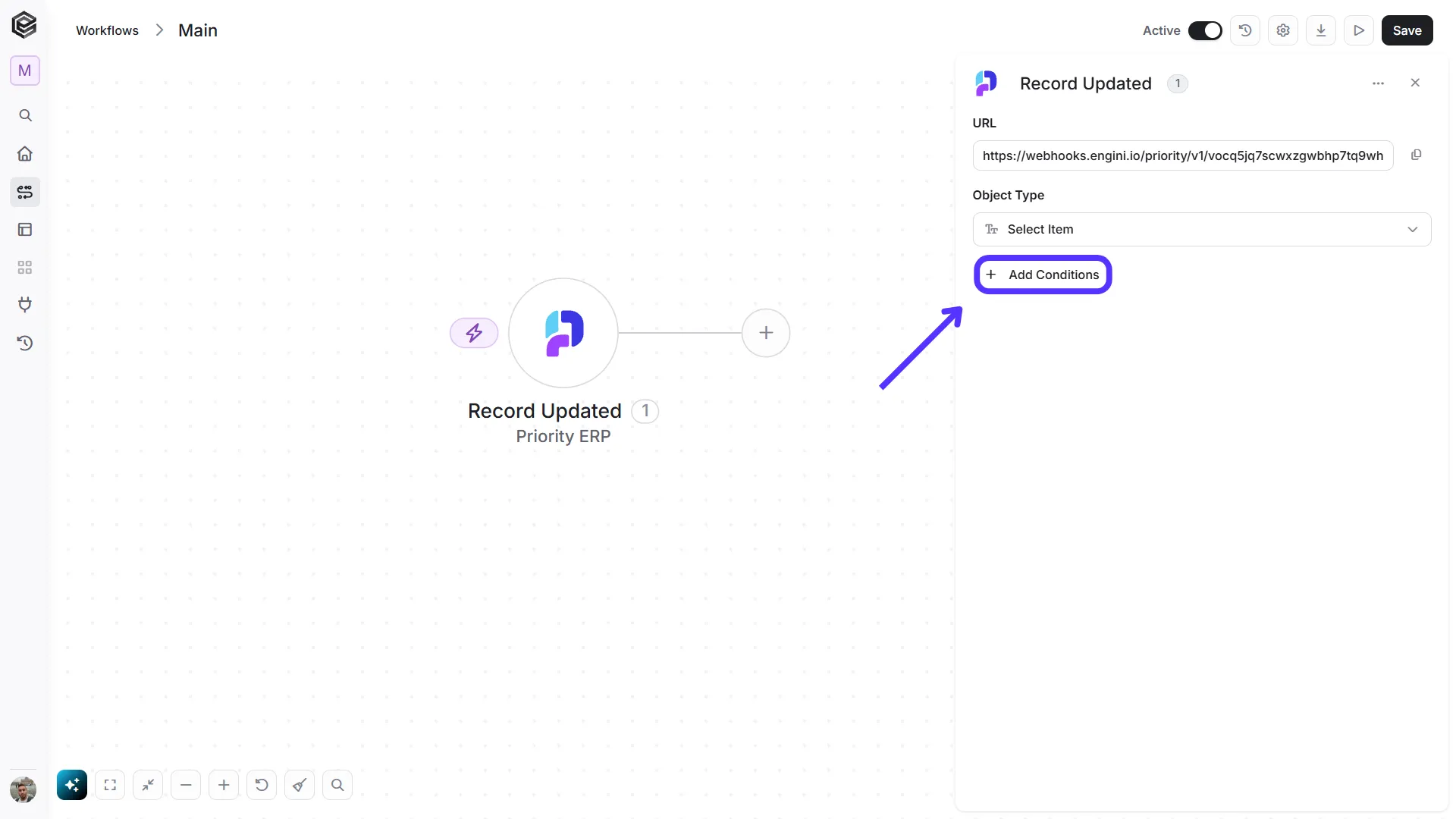Open the apps grid sidebar icon
This screenshot has height=819, width=1456.
coord(25,267)
